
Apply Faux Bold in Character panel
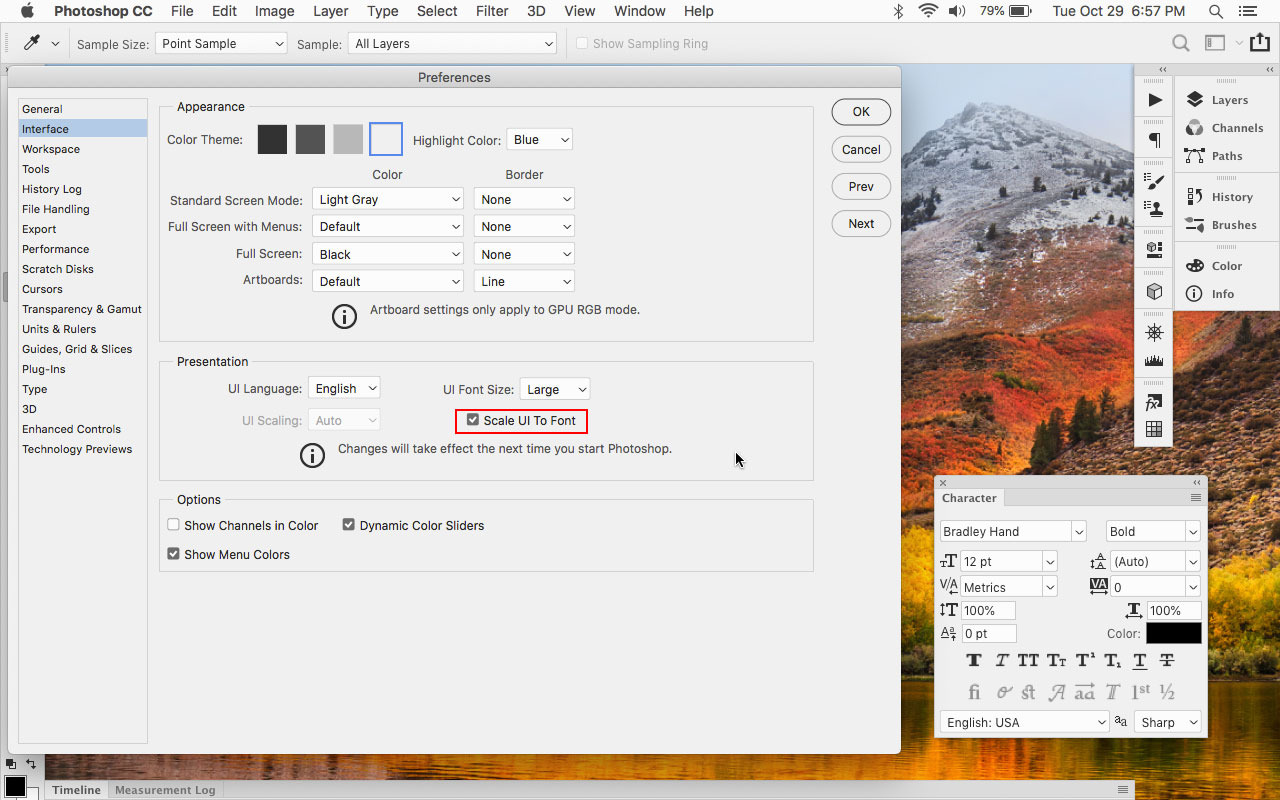[x=973, y=660]
